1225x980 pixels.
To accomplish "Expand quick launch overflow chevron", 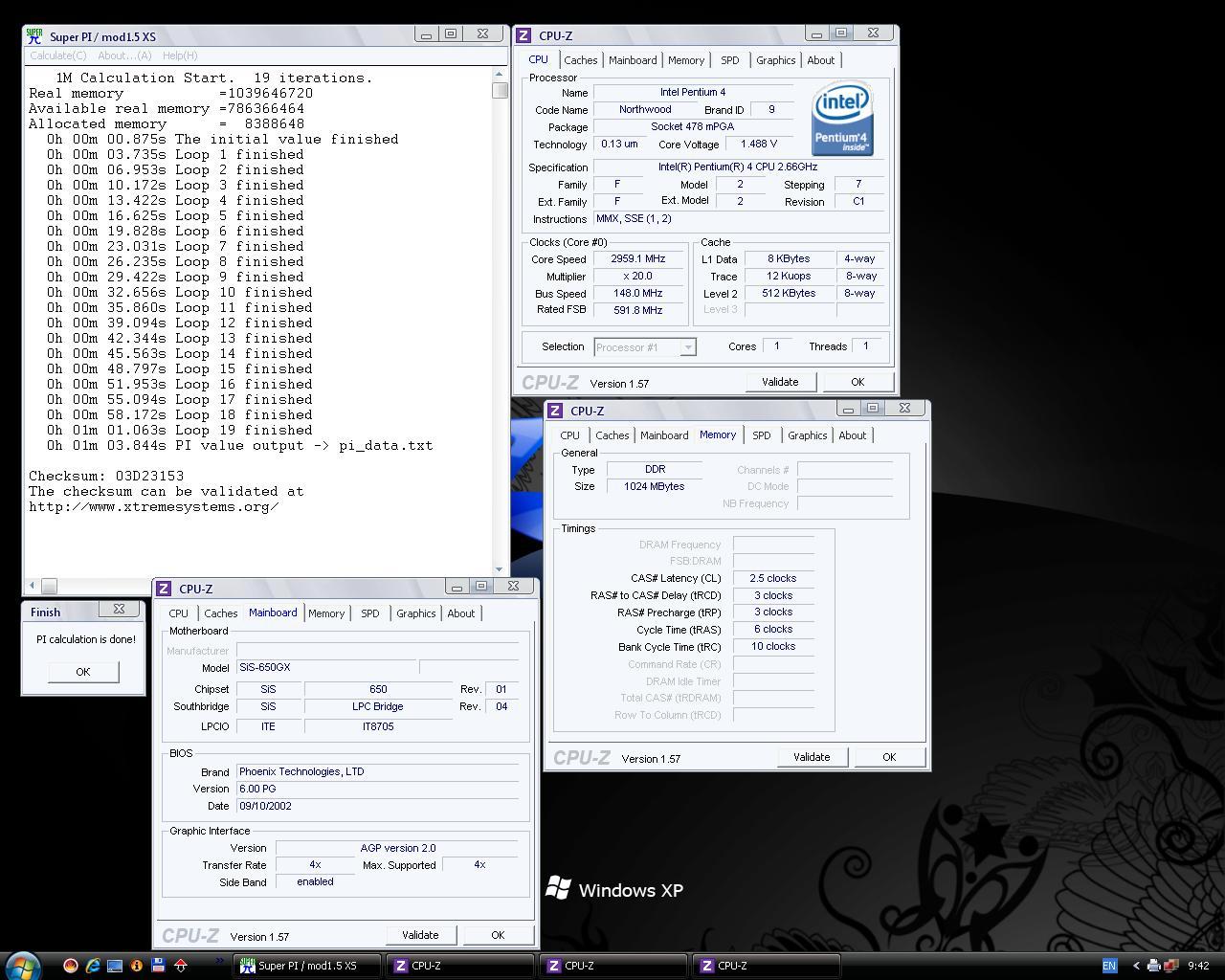I will pyautogui.click(x=219, y=961).
